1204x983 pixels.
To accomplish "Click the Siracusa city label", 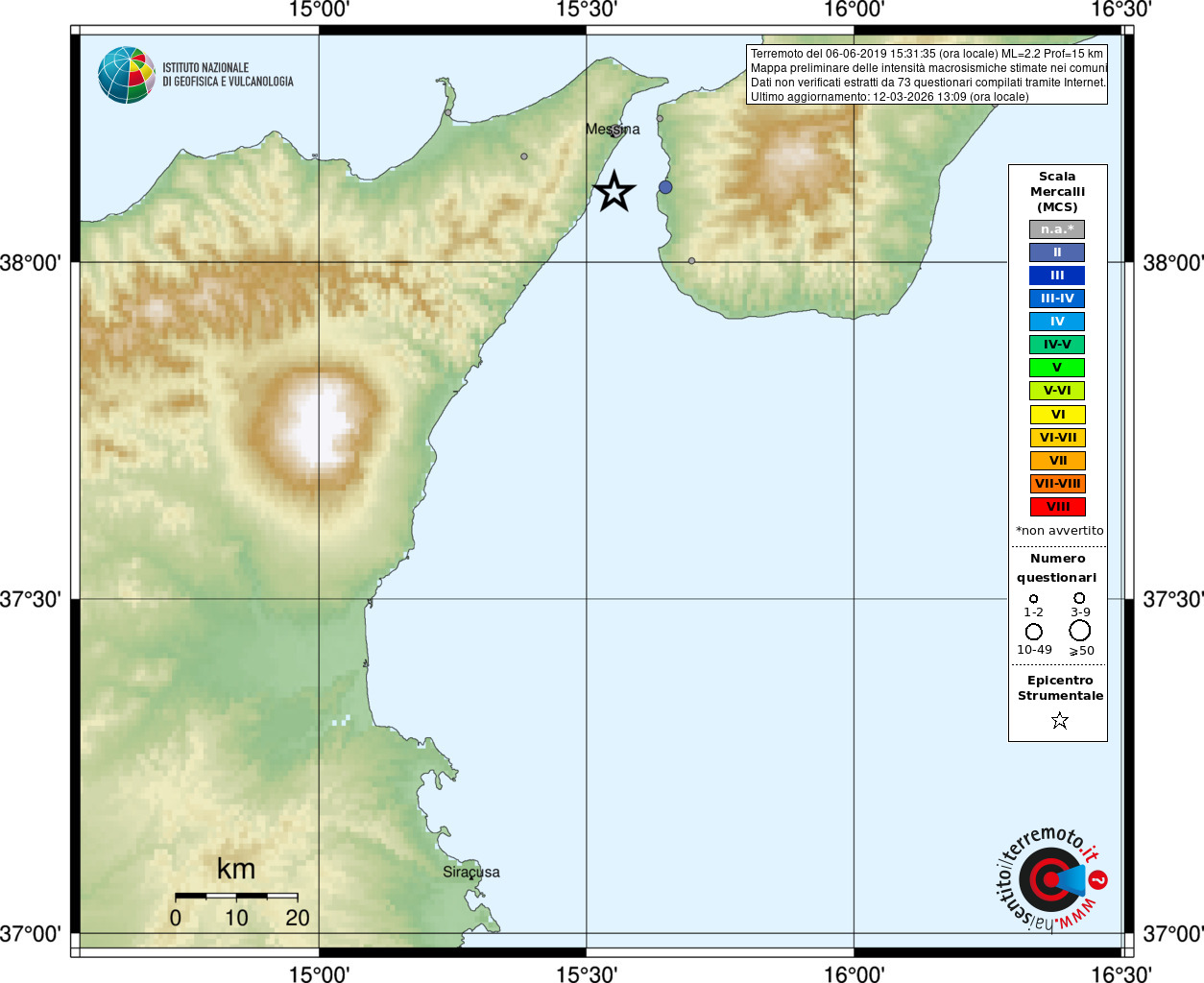I will pyautogui.click(x=471, y=872).
